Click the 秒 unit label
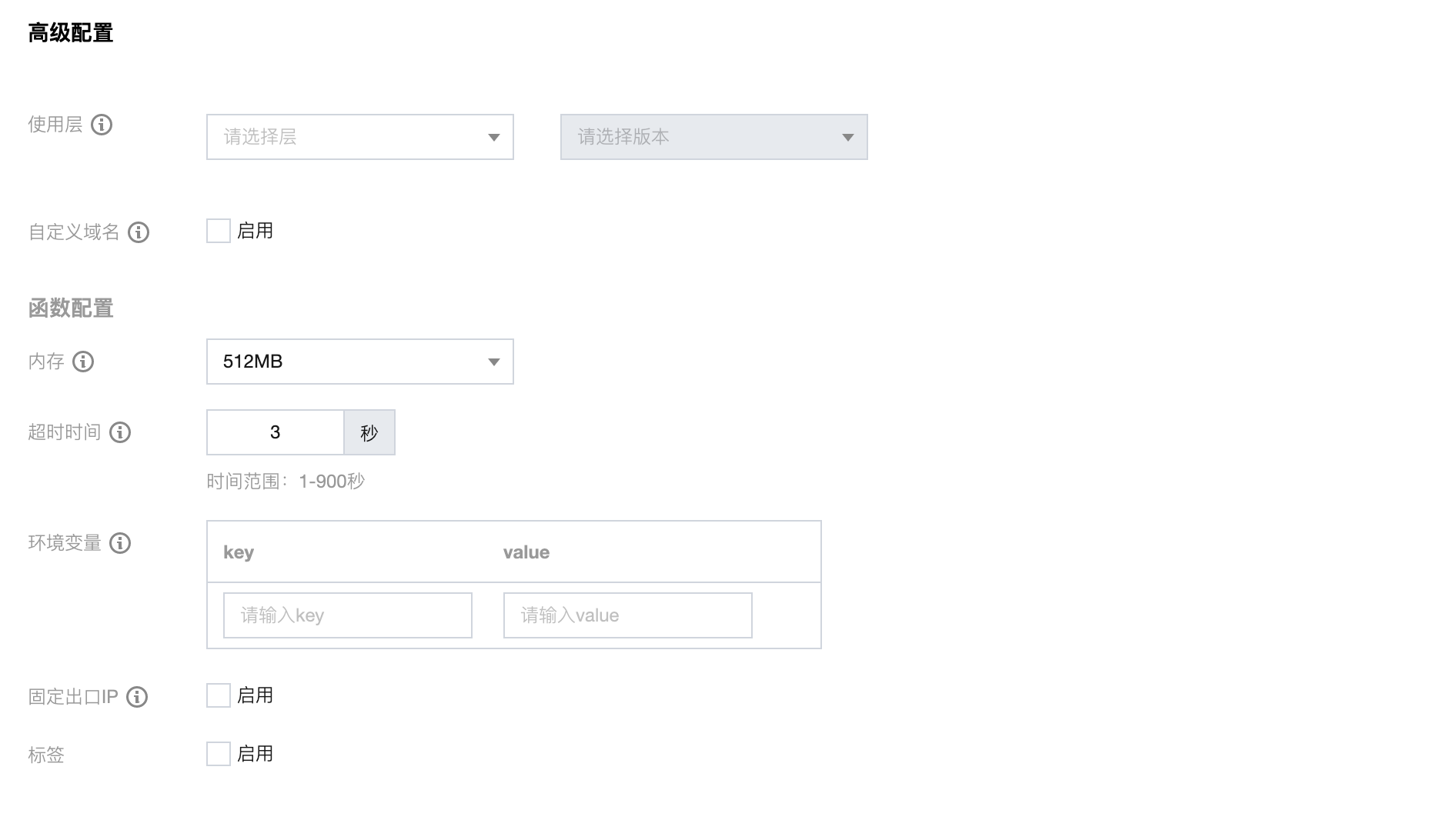Image resolution: width=1430 pixels, height=840 pixels. [x=369, y=432]
